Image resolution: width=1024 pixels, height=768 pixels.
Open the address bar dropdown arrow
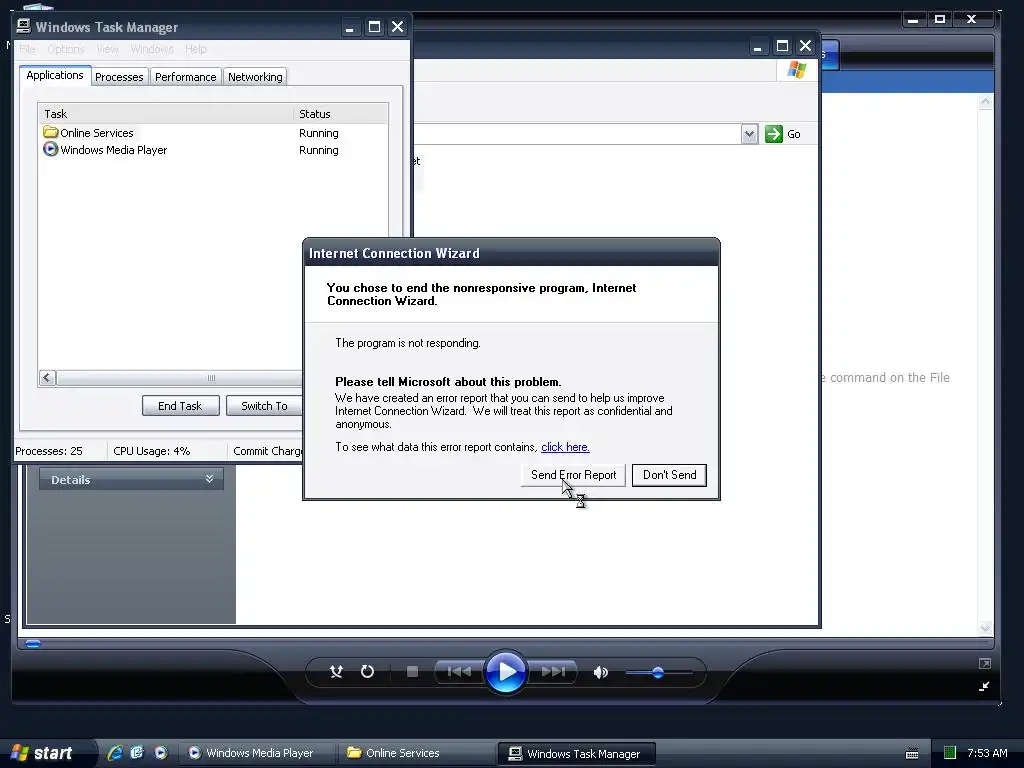749,134
